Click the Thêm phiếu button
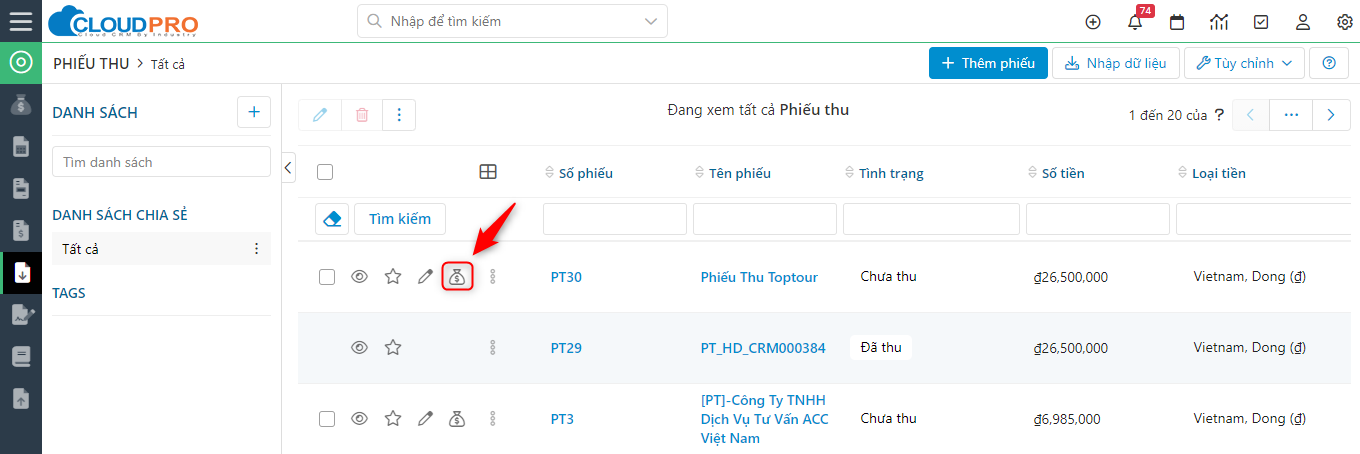 pos(988,63)
